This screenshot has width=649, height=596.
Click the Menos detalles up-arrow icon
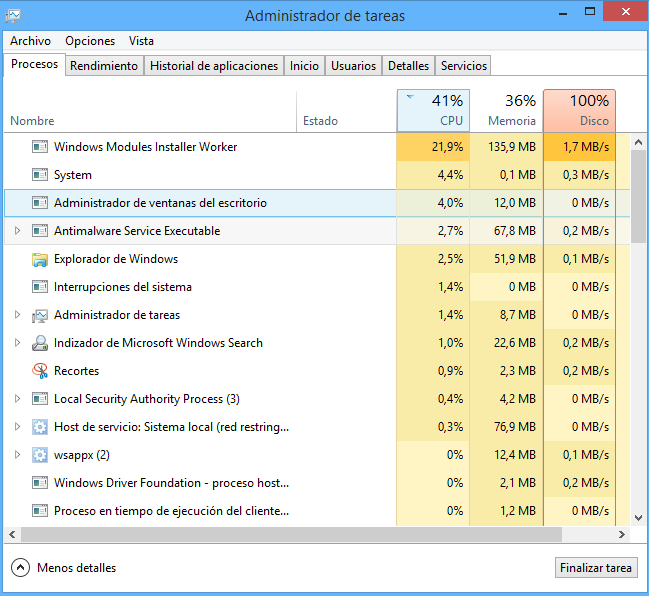20,568
